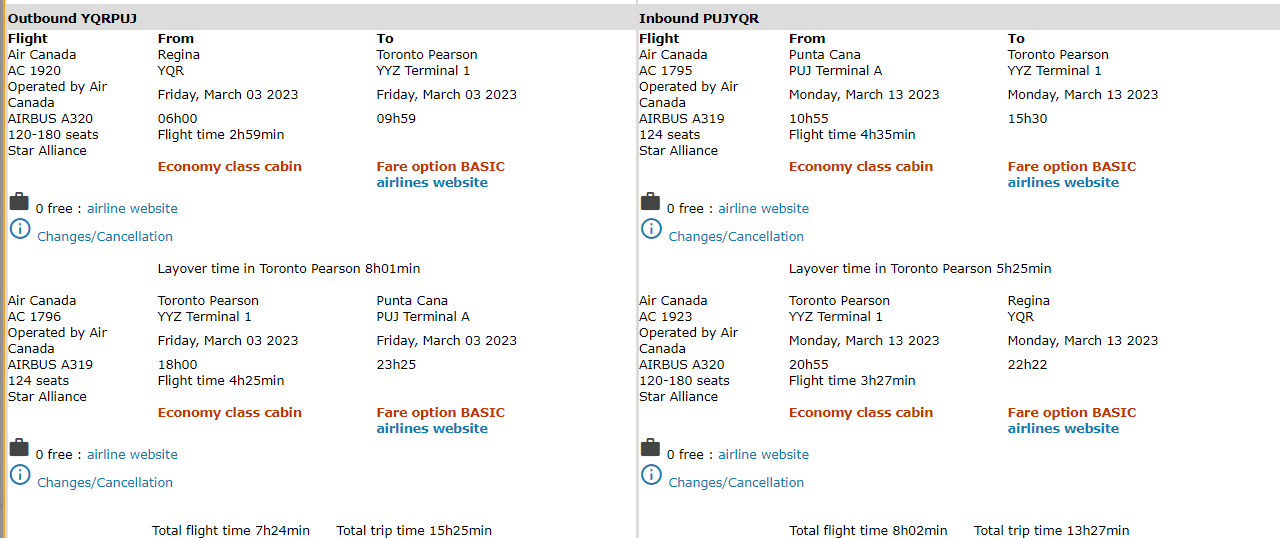Follow fare option 'airlines website' link for AC 1796
1280x538 pixels.
432,429
